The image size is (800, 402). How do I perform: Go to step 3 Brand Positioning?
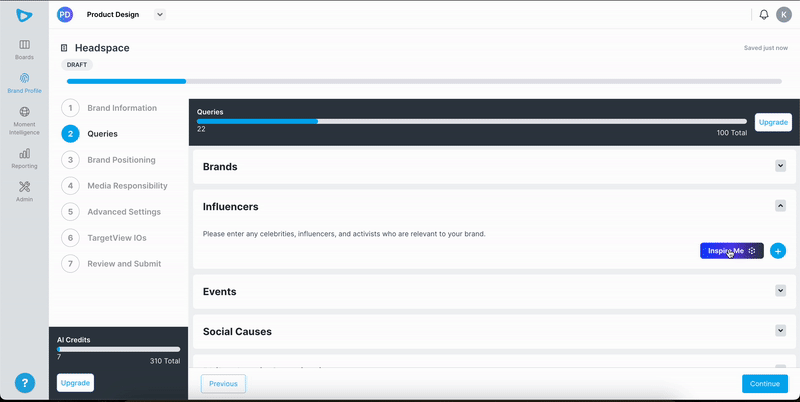[109, 160]
